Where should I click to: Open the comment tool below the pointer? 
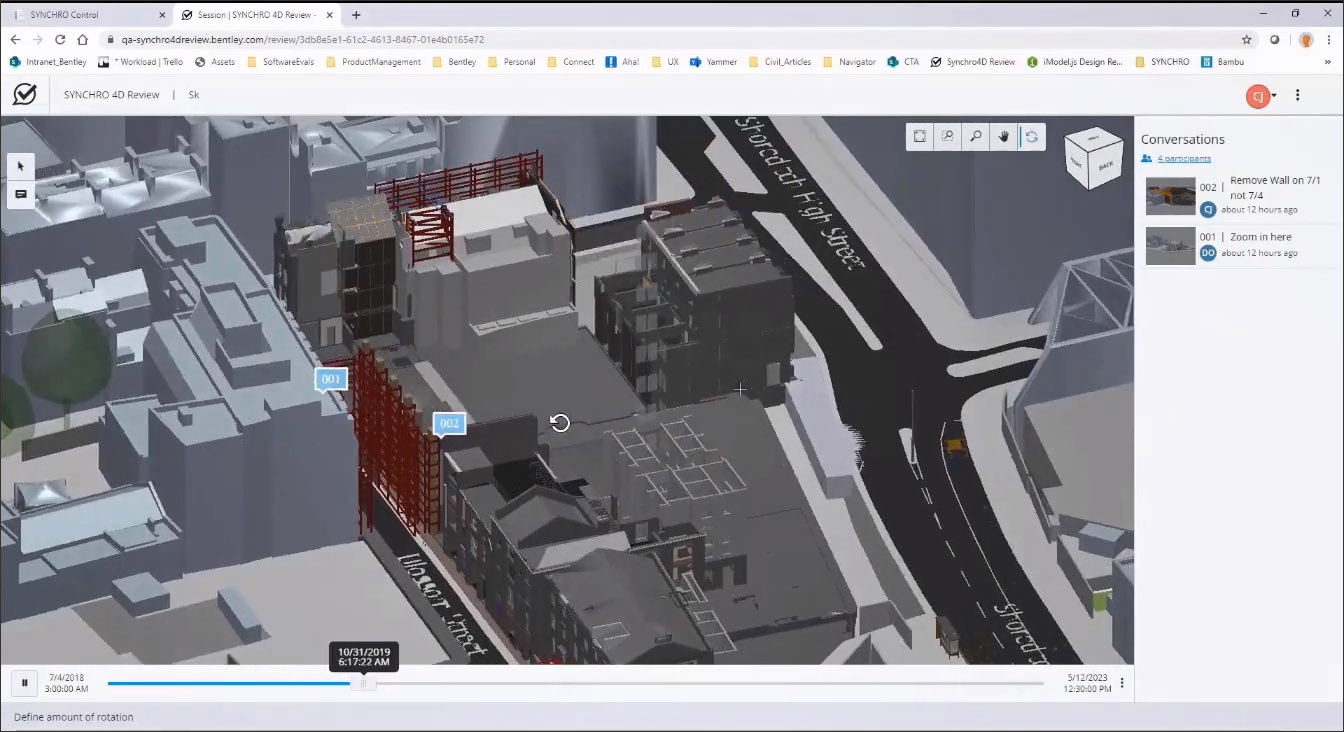[x=21, y=194]
